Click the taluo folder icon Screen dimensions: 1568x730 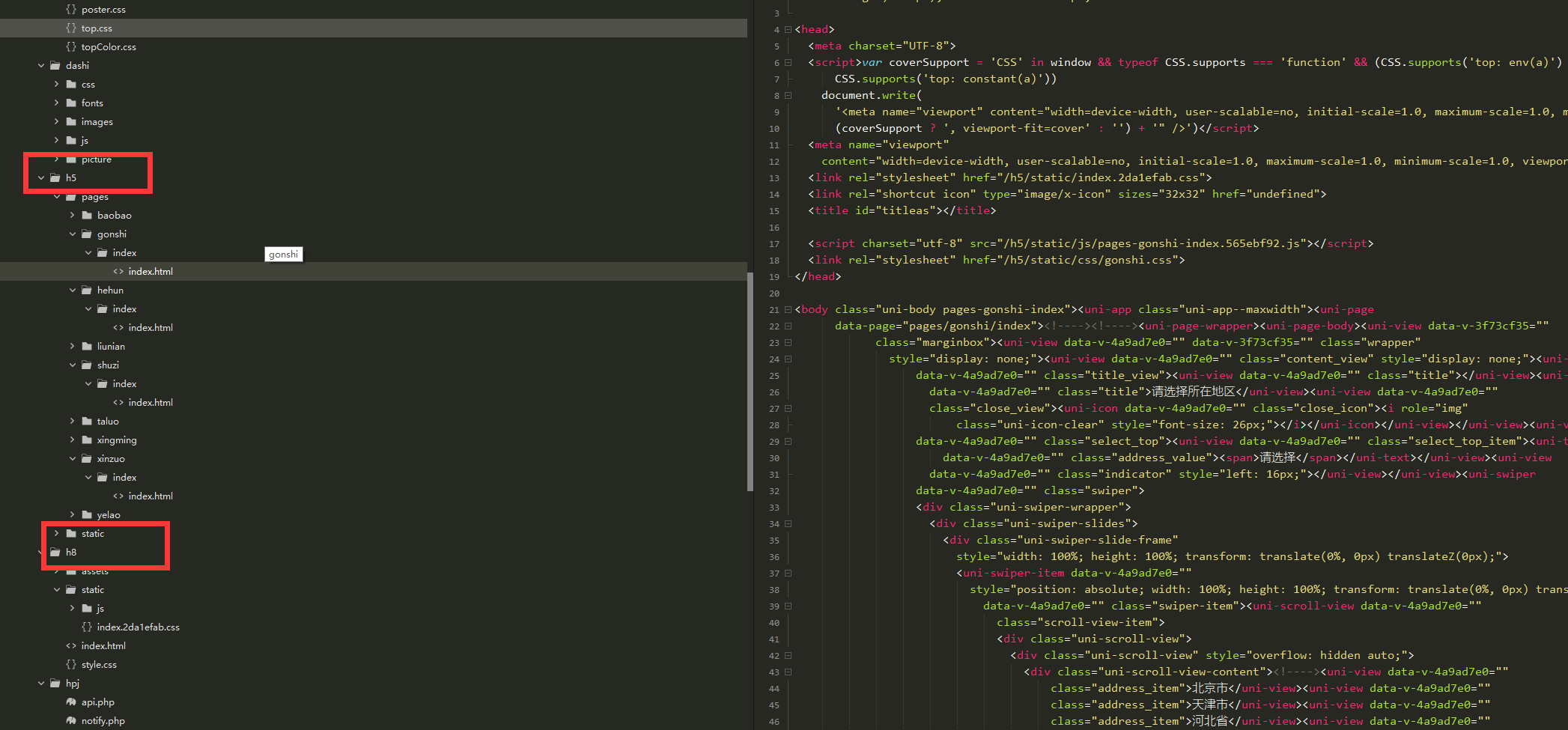87,422
